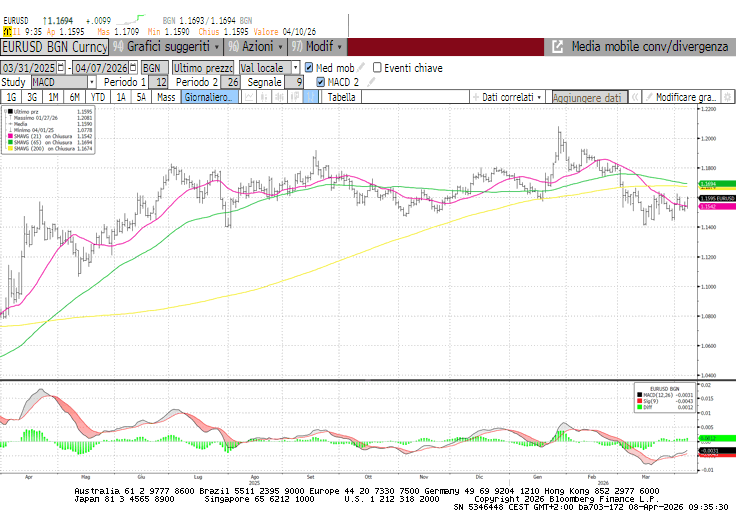Uncheck the MACD 2 checkbox
Image resolution: width=736 pixels, height=530 pixels.
point(321,82)
